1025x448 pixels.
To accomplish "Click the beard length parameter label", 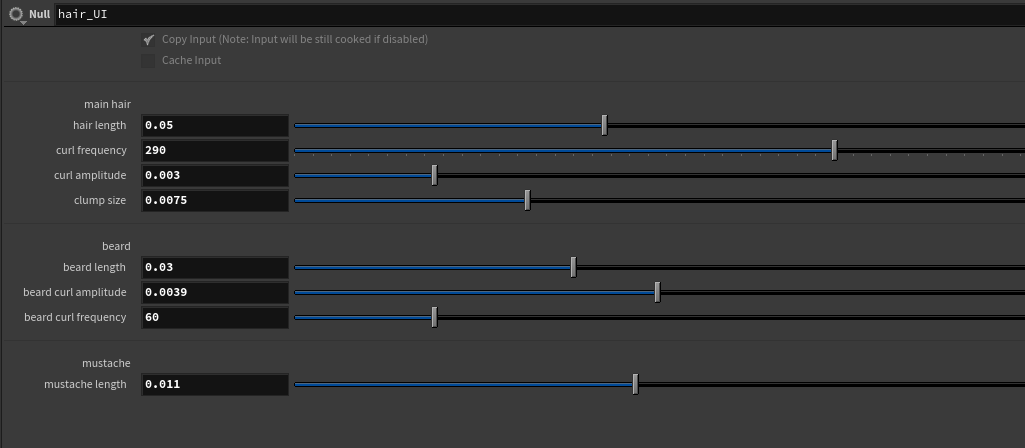I will click(x=95, y=267).
